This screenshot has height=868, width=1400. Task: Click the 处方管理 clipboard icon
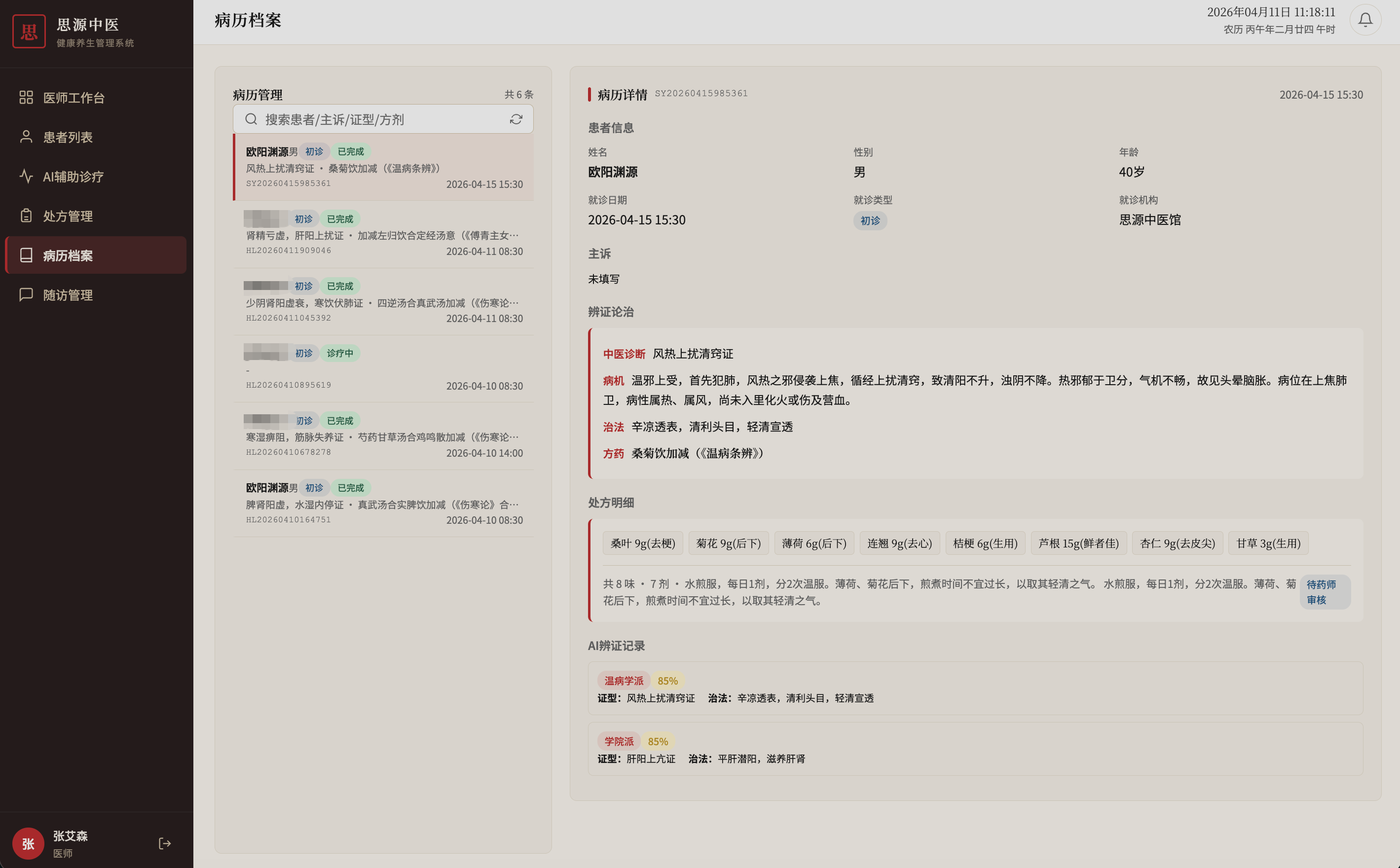(x=26, y=216)
